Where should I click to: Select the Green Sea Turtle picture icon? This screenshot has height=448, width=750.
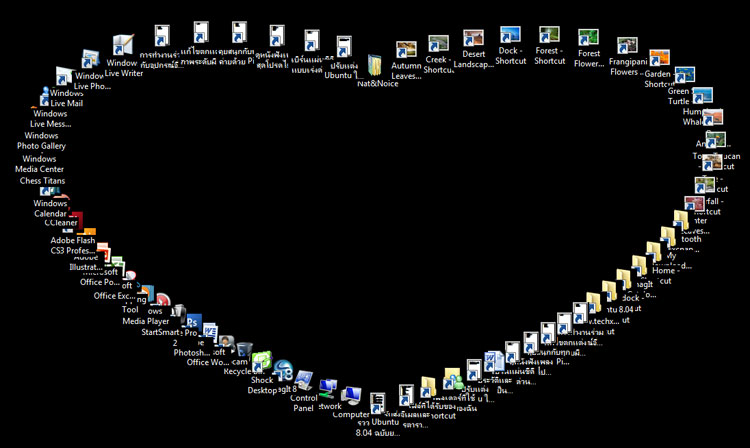pyautogui.click(x=684, y=75)
